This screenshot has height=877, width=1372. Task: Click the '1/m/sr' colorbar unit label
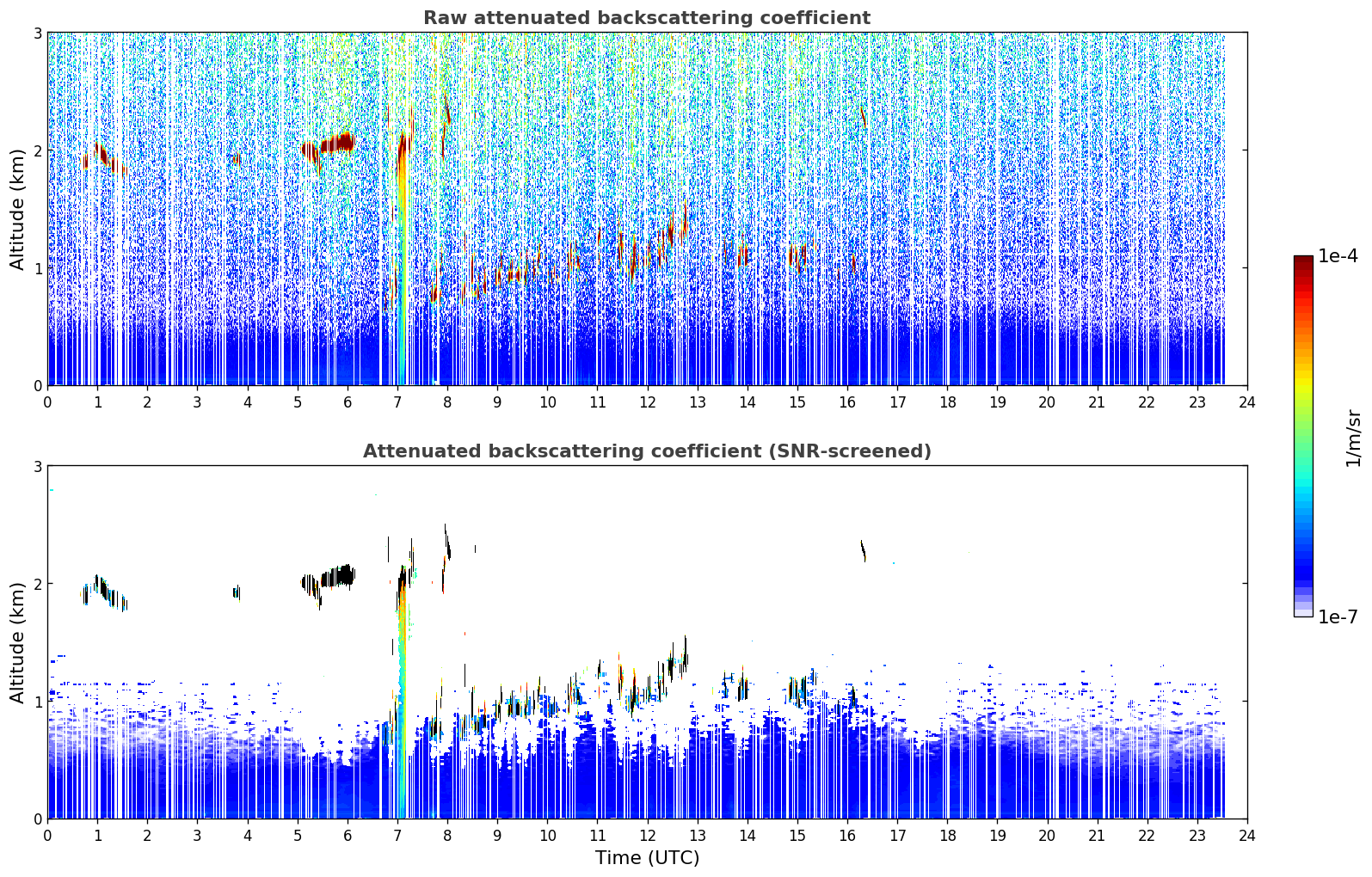pos(1353,437)
